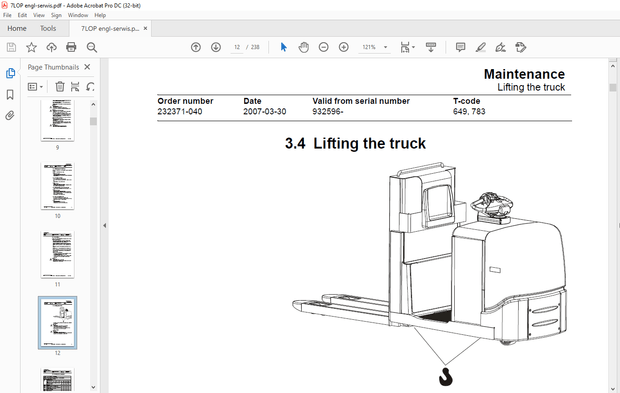Go to next page with the down arrow
The image size is (620, 393).
(x=216, y=47)
